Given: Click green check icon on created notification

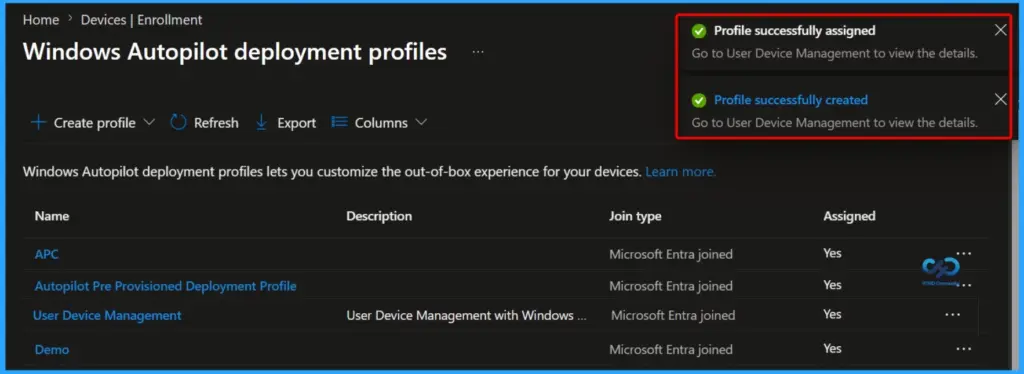Looking at the screenshot, I should coord(699,100).
